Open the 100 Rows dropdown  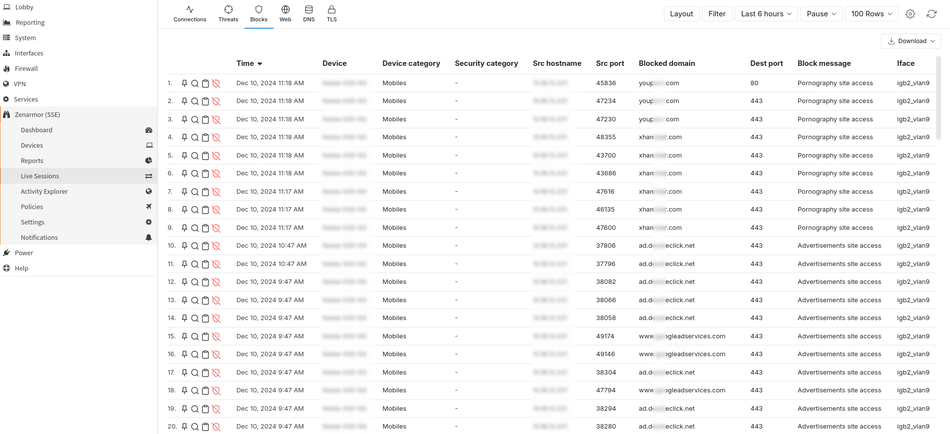coord(871,14)
